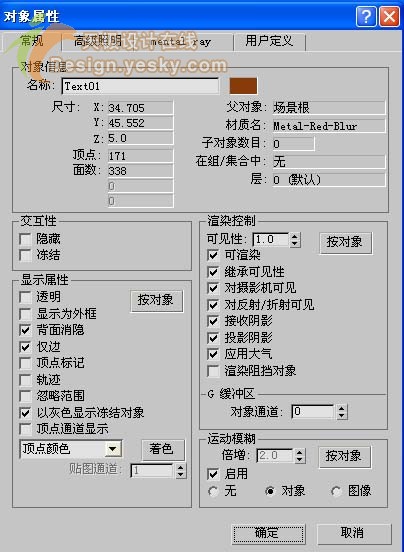Uncheck the 启用 motion blur checkbox

[x=213, y=474]
